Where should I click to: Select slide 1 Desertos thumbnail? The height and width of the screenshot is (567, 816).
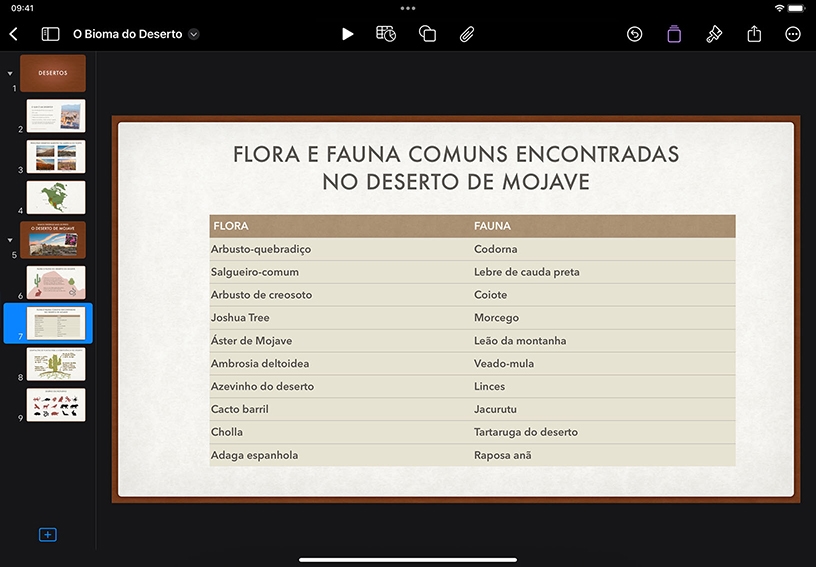click(x=53, y=73)
